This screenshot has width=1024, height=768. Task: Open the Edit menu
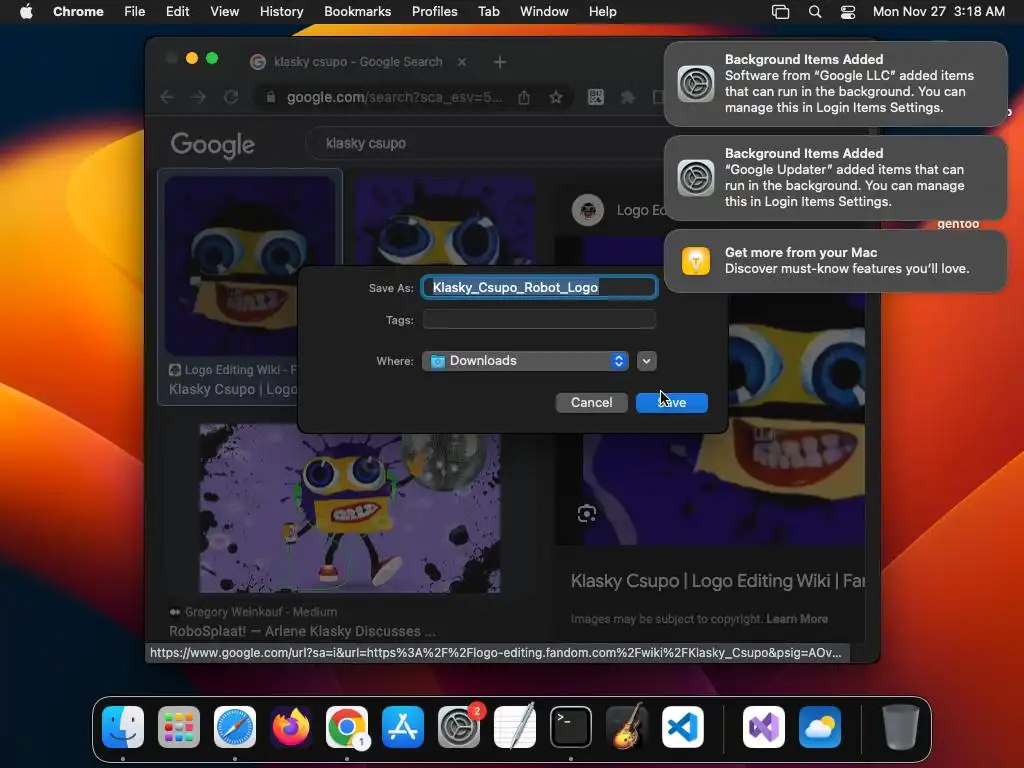[x=177, y=12]
